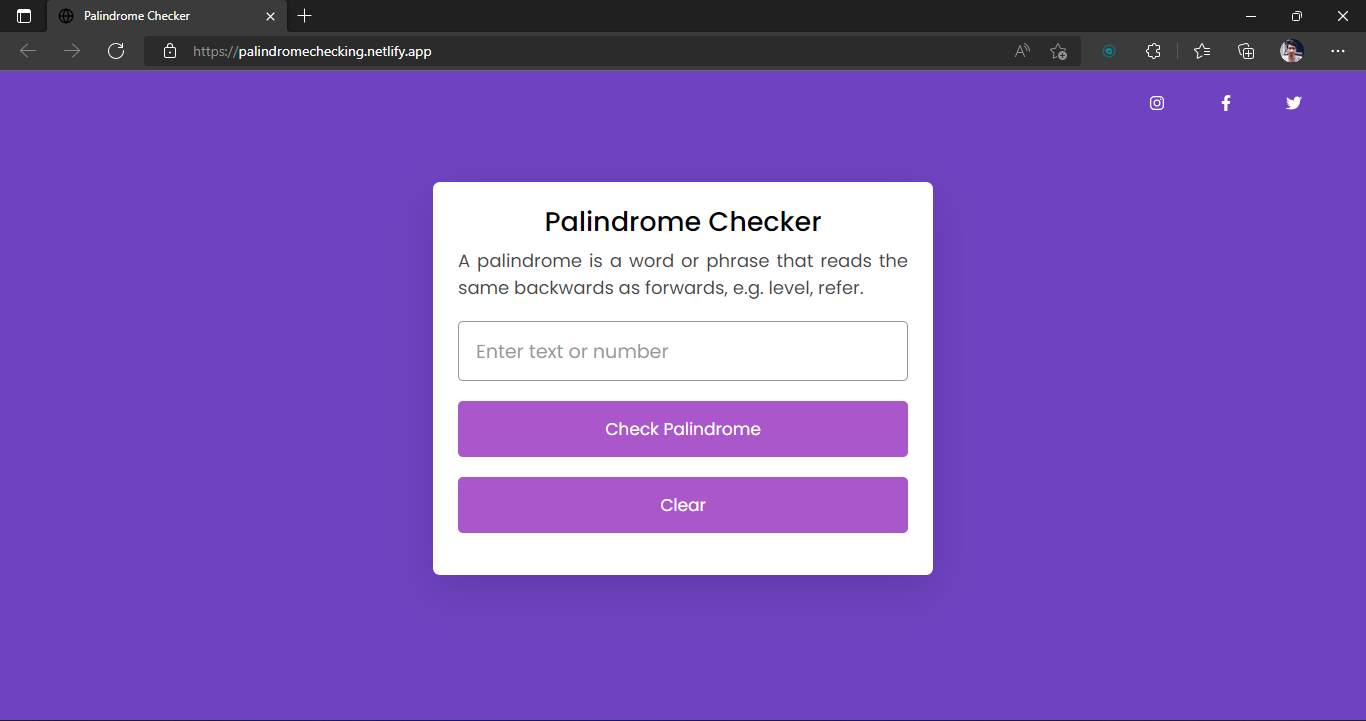Open the Browser Essentials icon
The image size is (1366, 721).
point(1153,51)
